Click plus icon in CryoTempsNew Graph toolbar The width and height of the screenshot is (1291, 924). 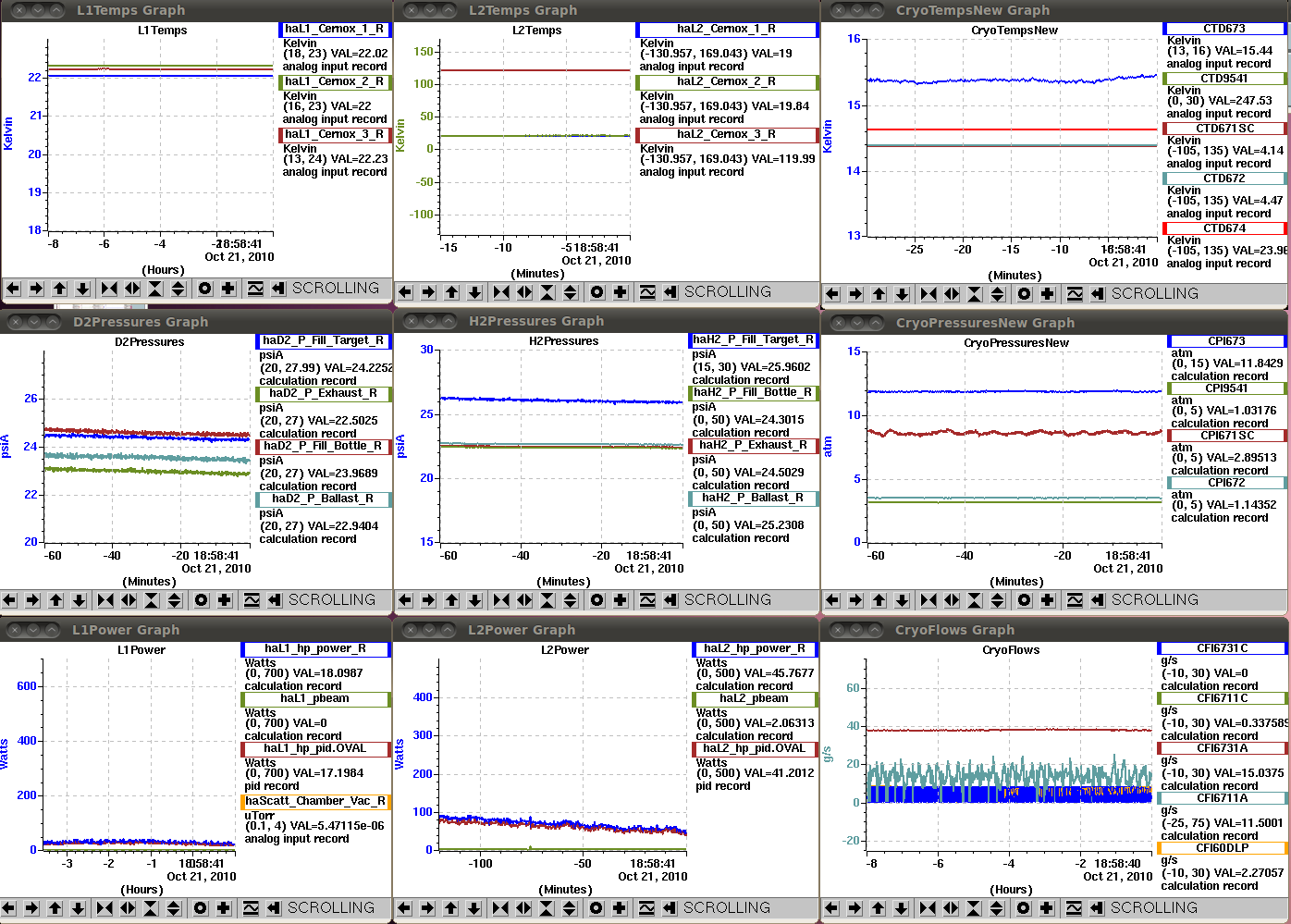1047,294
